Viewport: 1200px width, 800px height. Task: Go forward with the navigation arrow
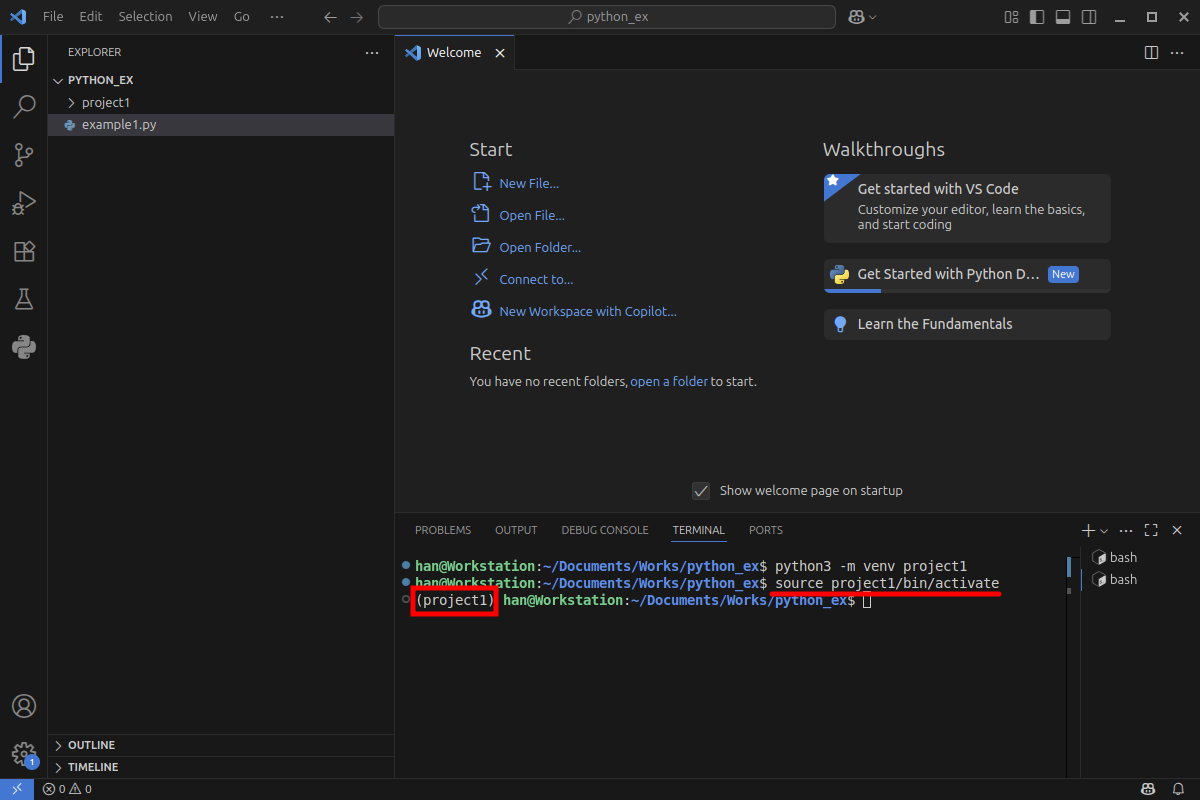coord(356,17)
